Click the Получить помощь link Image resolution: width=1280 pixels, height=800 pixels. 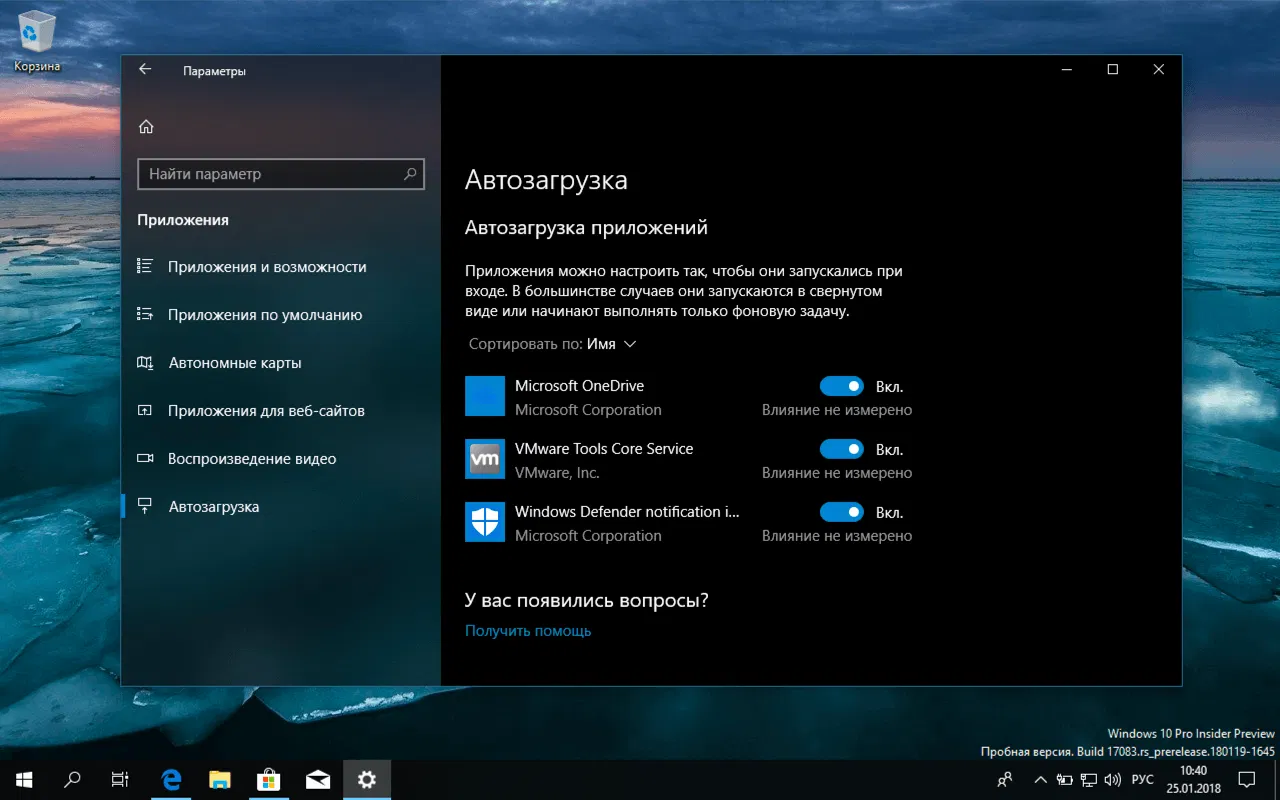coord(528,631)
